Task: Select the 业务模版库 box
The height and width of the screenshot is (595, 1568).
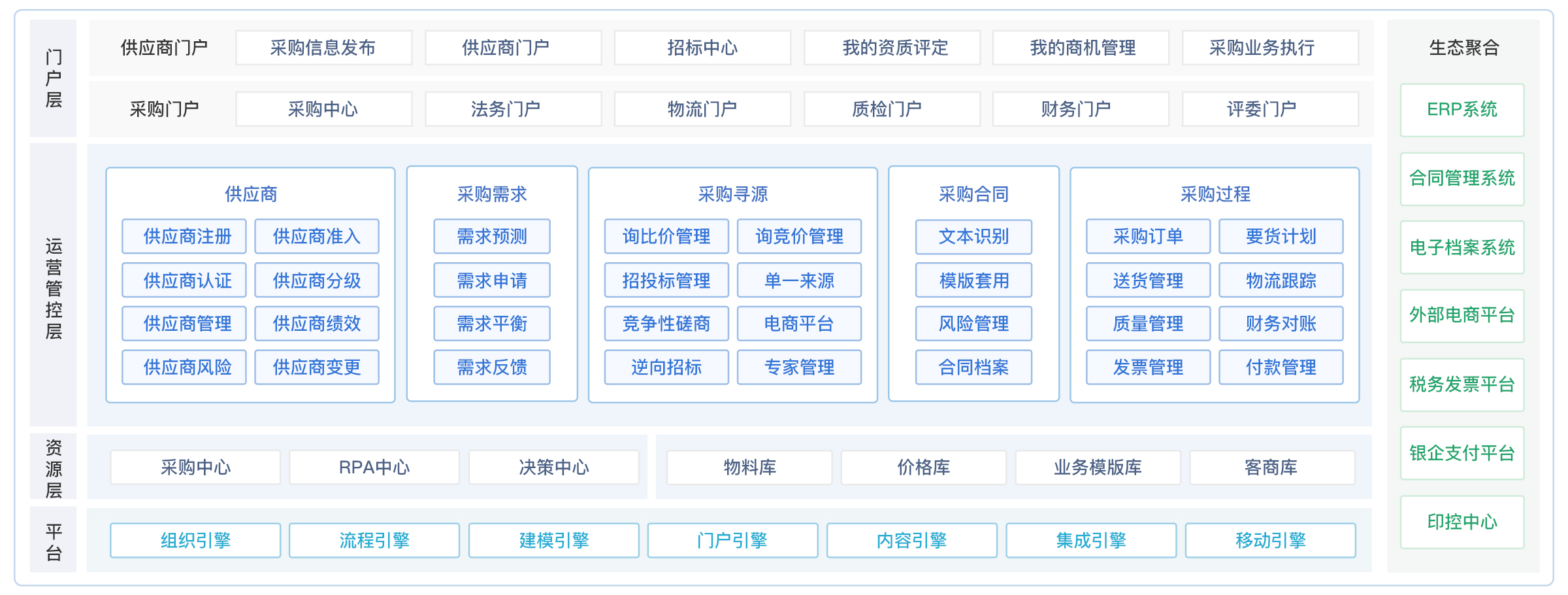Action: pos(1098,467)
